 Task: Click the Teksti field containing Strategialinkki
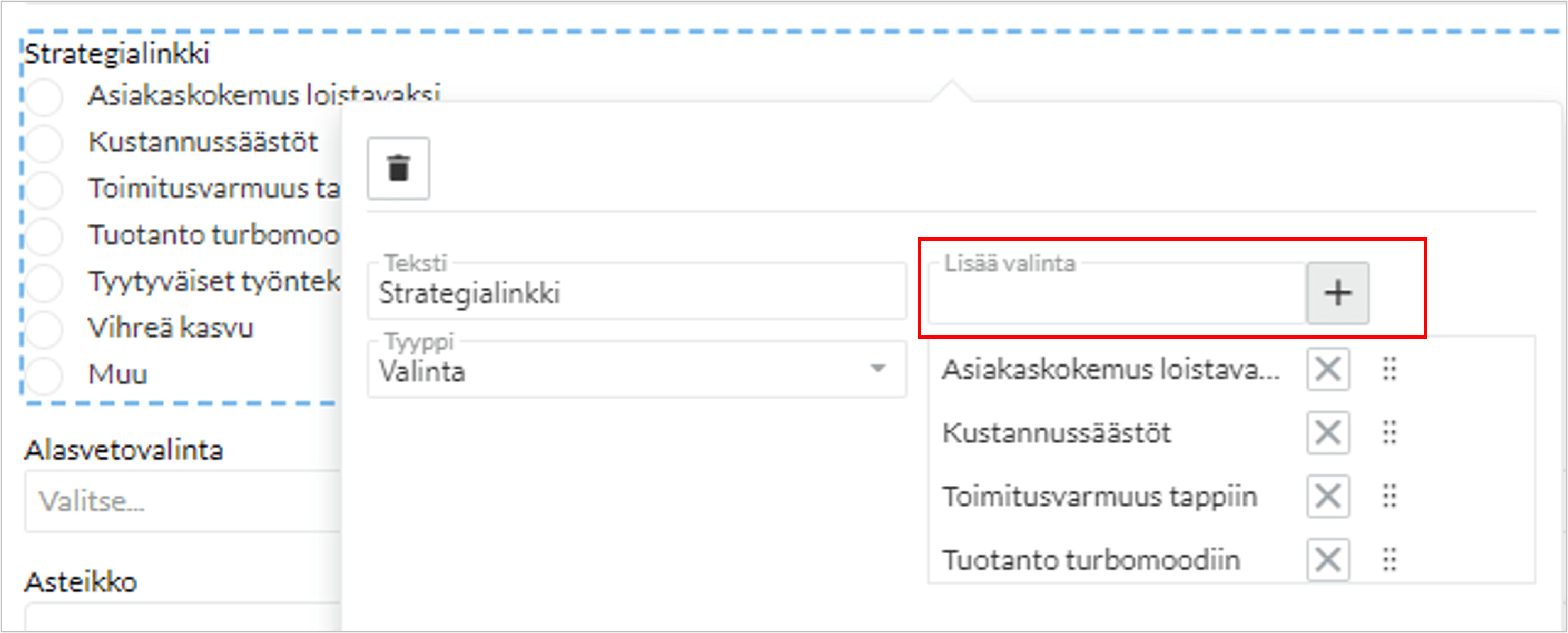(x=636, y=293)
